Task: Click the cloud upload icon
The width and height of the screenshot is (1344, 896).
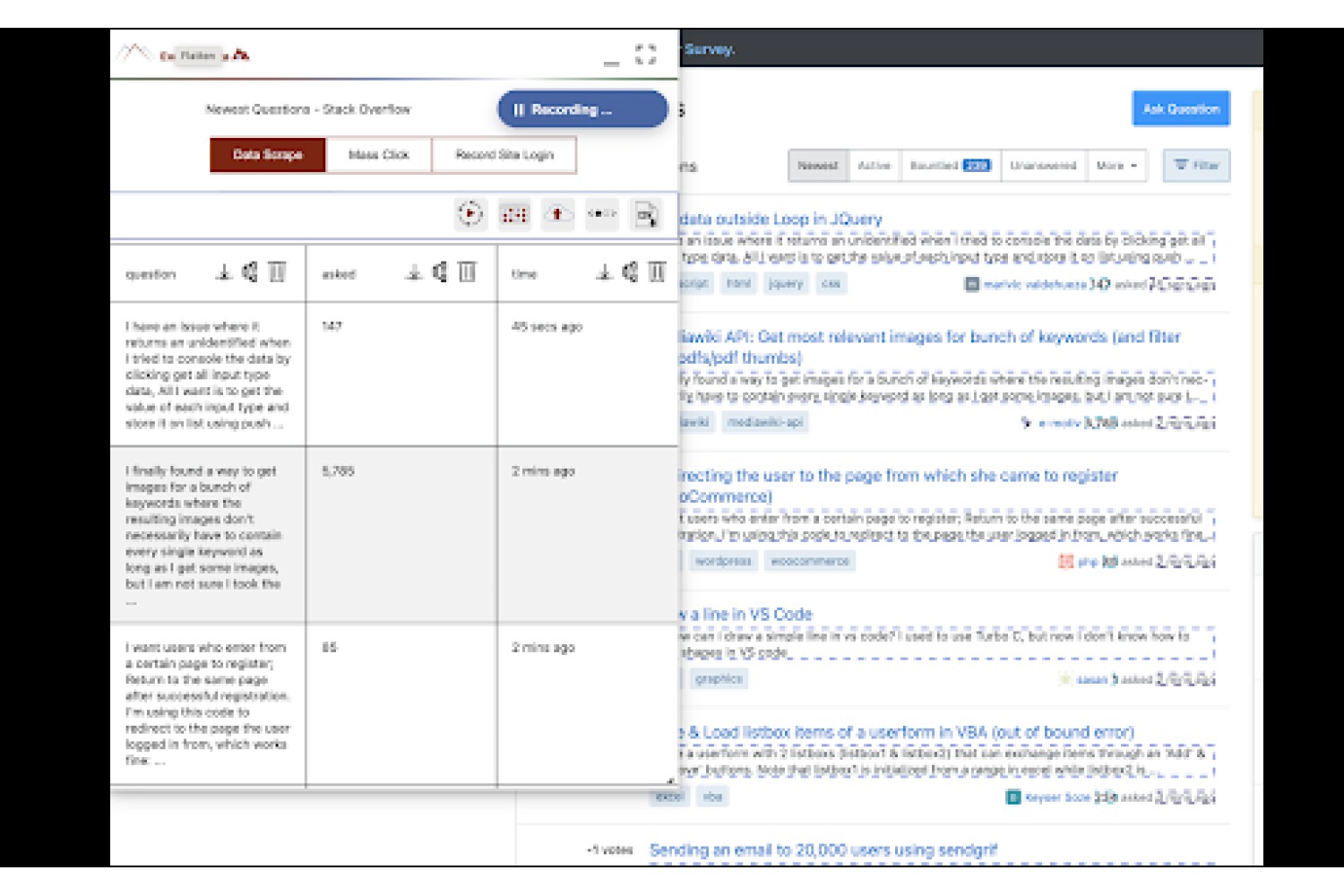Action: pos(557,214)
